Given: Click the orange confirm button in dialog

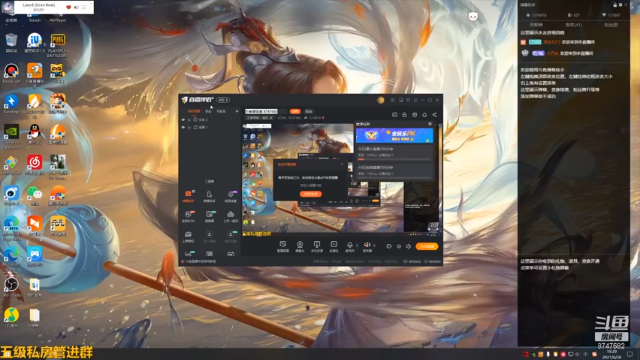Looking at the screenshot, I should tap(311, 194).
